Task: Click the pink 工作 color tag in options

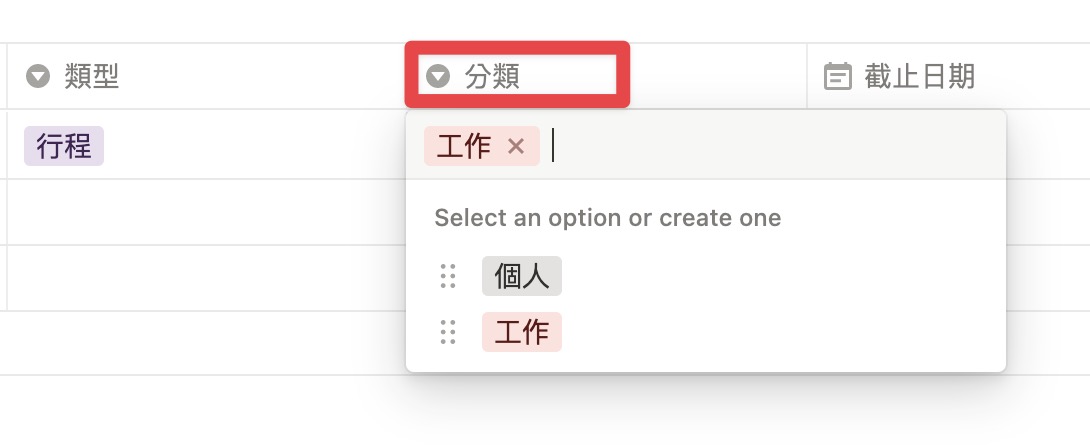Action: 521,332
